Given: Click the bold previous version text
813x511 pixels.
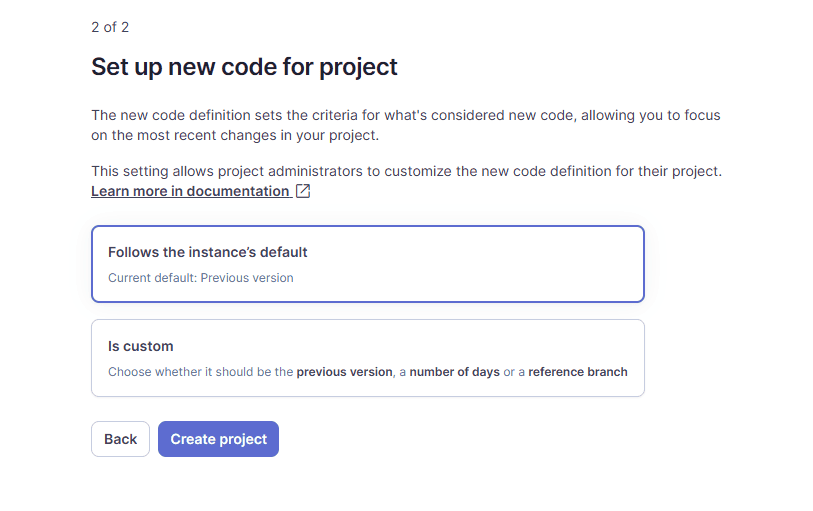Looking at the screenshot, I should coord(344,372).
